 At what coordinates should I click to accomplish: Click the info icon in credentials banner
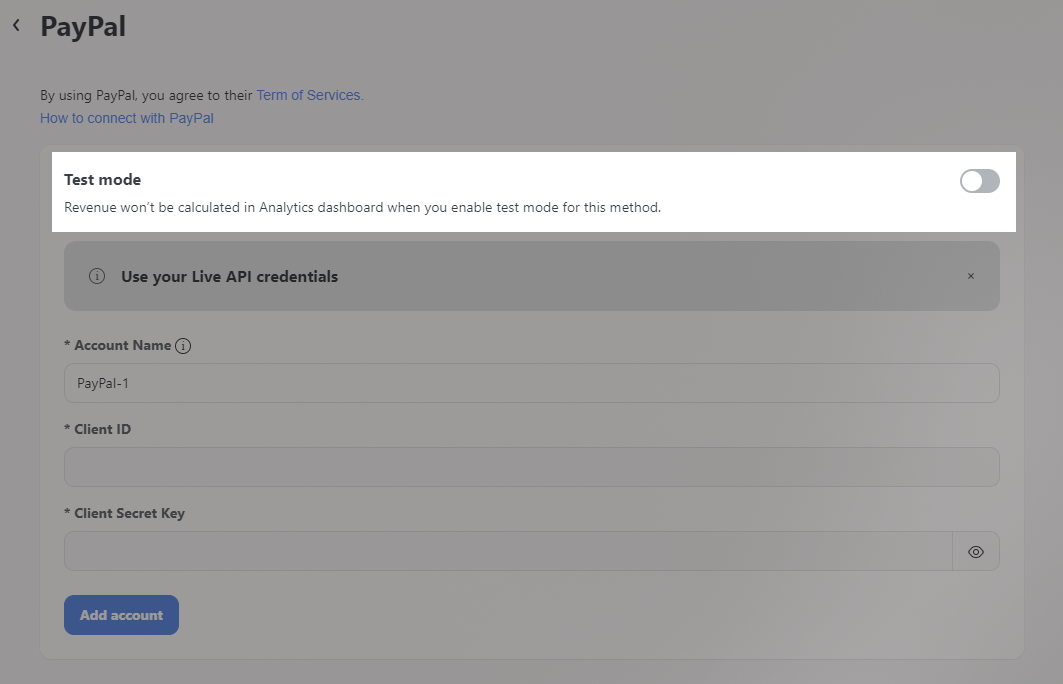(97, 276)
